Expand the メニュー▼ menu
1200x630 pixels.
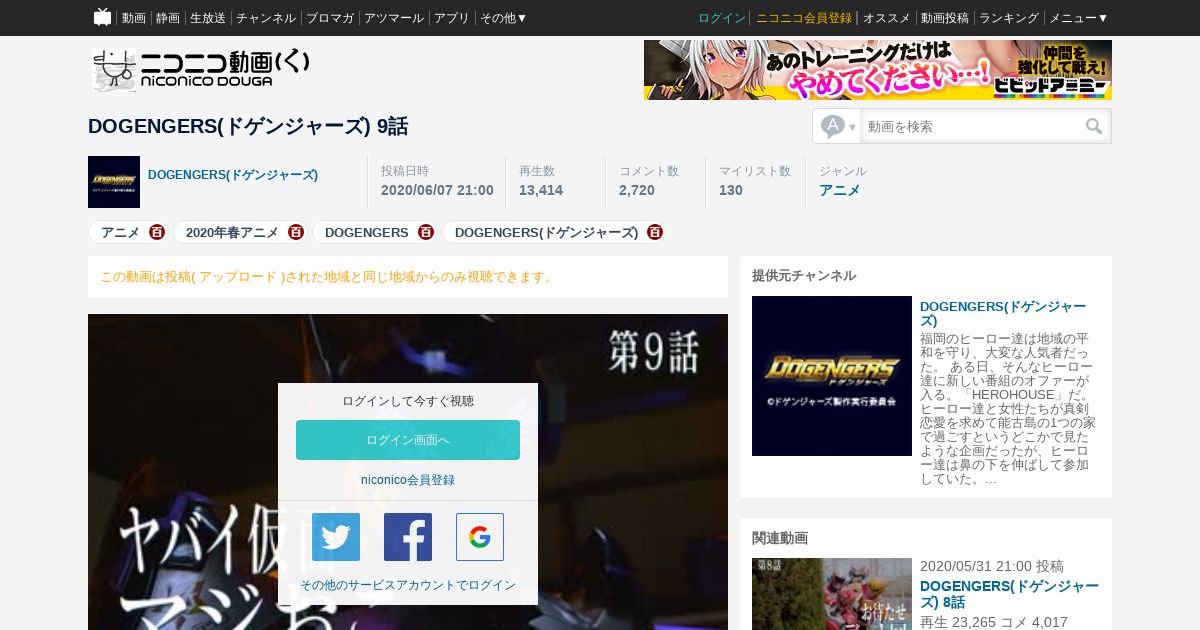point(1078,18)
